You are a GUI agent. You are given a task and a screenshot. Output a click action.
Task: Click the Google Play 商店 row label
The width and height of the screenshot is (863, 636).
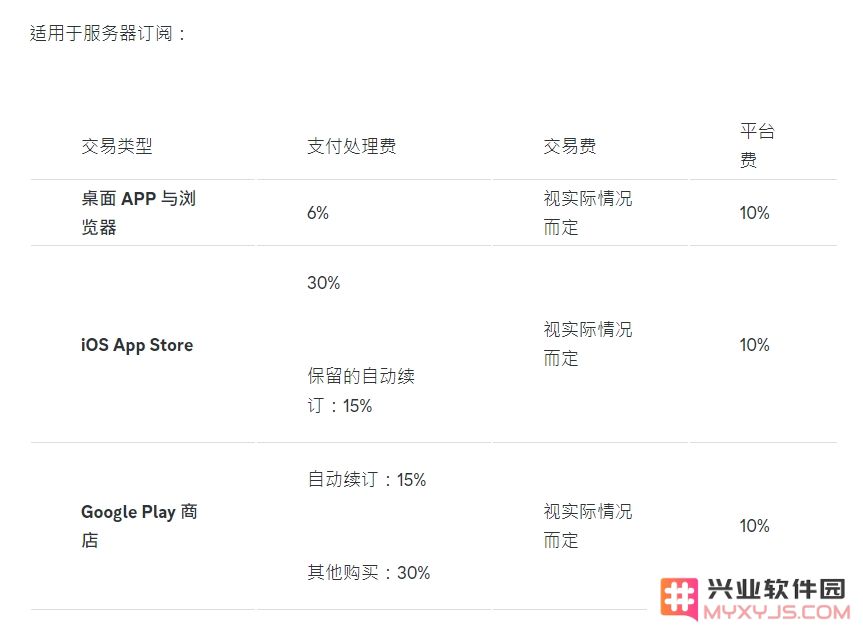139,526
